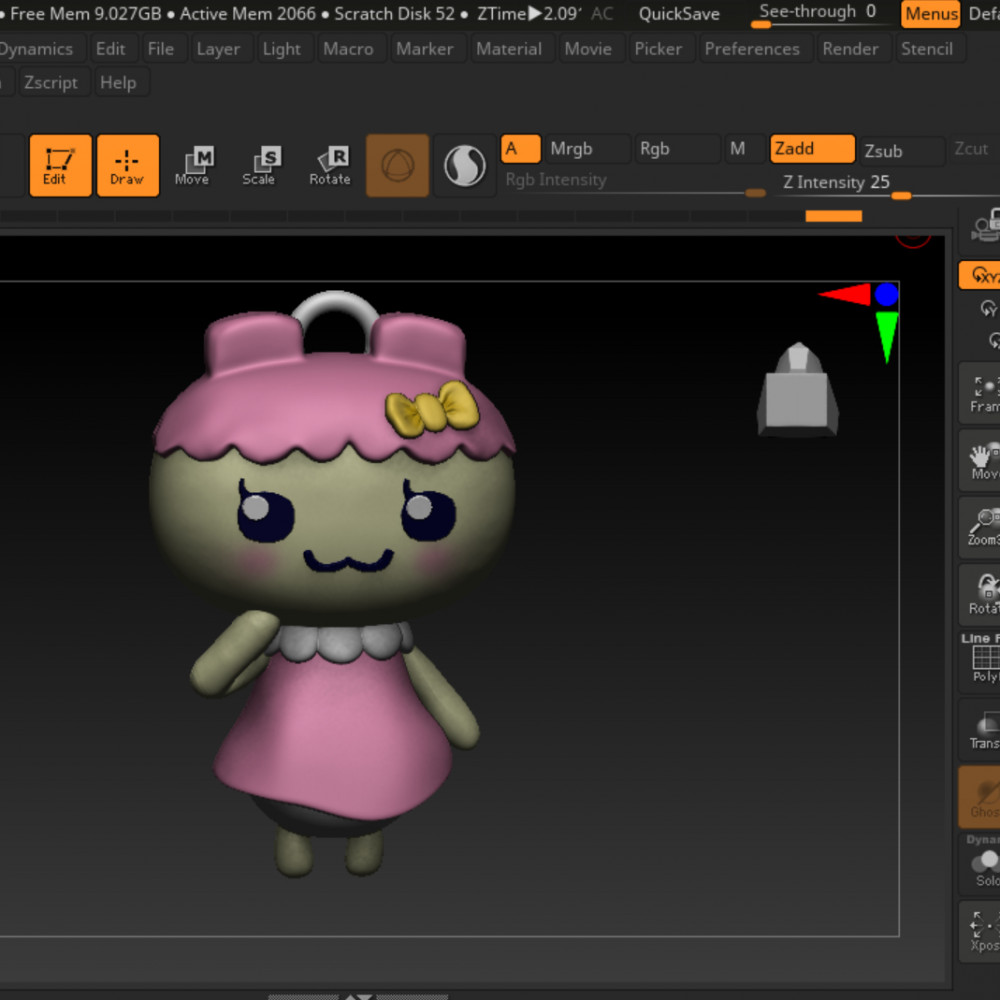This screenshot has height=1000, width=1000.
Task: Open the Render menu
Action: pyautogui.click(x=850, y=48)
